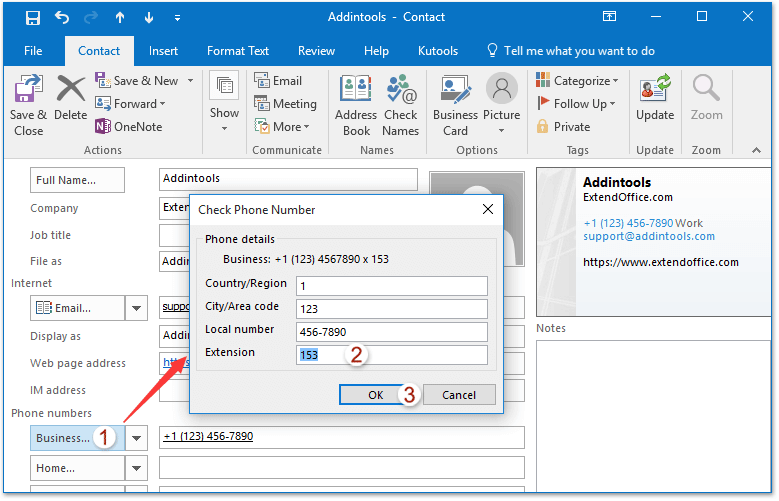
Task: Mark contact as Private
Action: (563, 127)
